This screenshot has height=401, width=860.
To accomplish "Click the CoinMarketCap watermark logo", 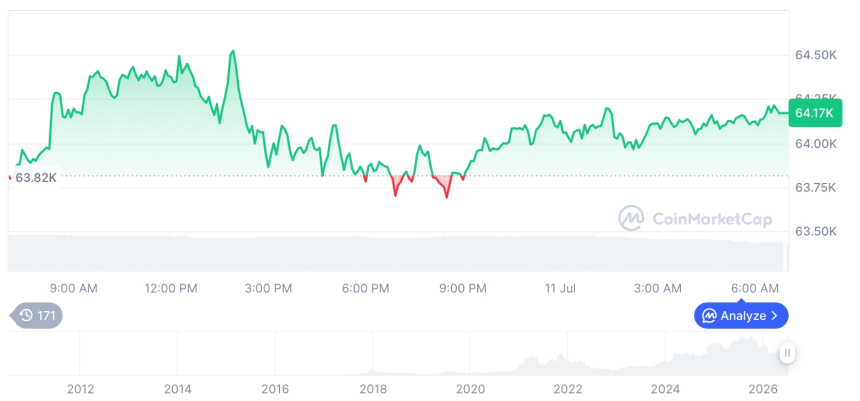I will tap(631, 218).
